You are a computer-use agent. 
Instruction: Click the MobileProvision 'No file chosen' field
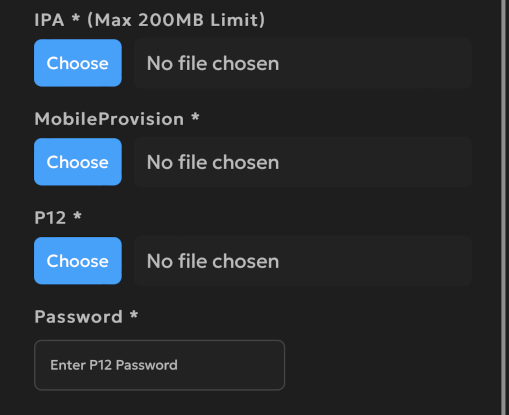(303, 162)
